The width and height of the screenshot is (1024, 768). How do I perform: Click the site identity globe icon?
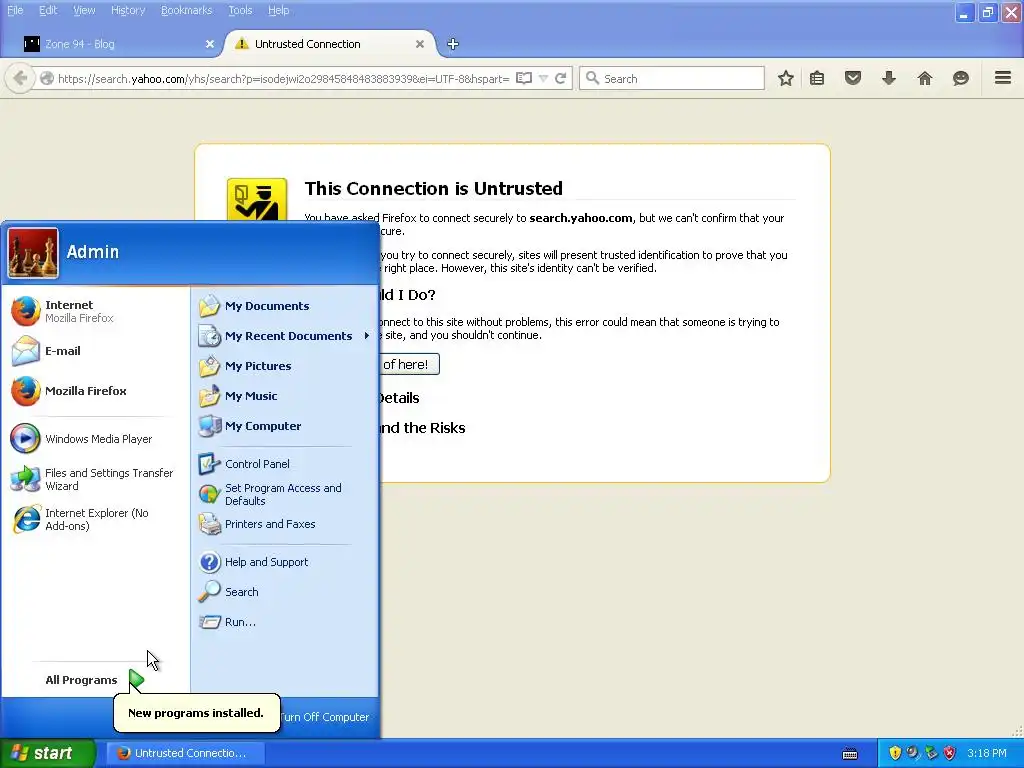click(x=46, y=78)
